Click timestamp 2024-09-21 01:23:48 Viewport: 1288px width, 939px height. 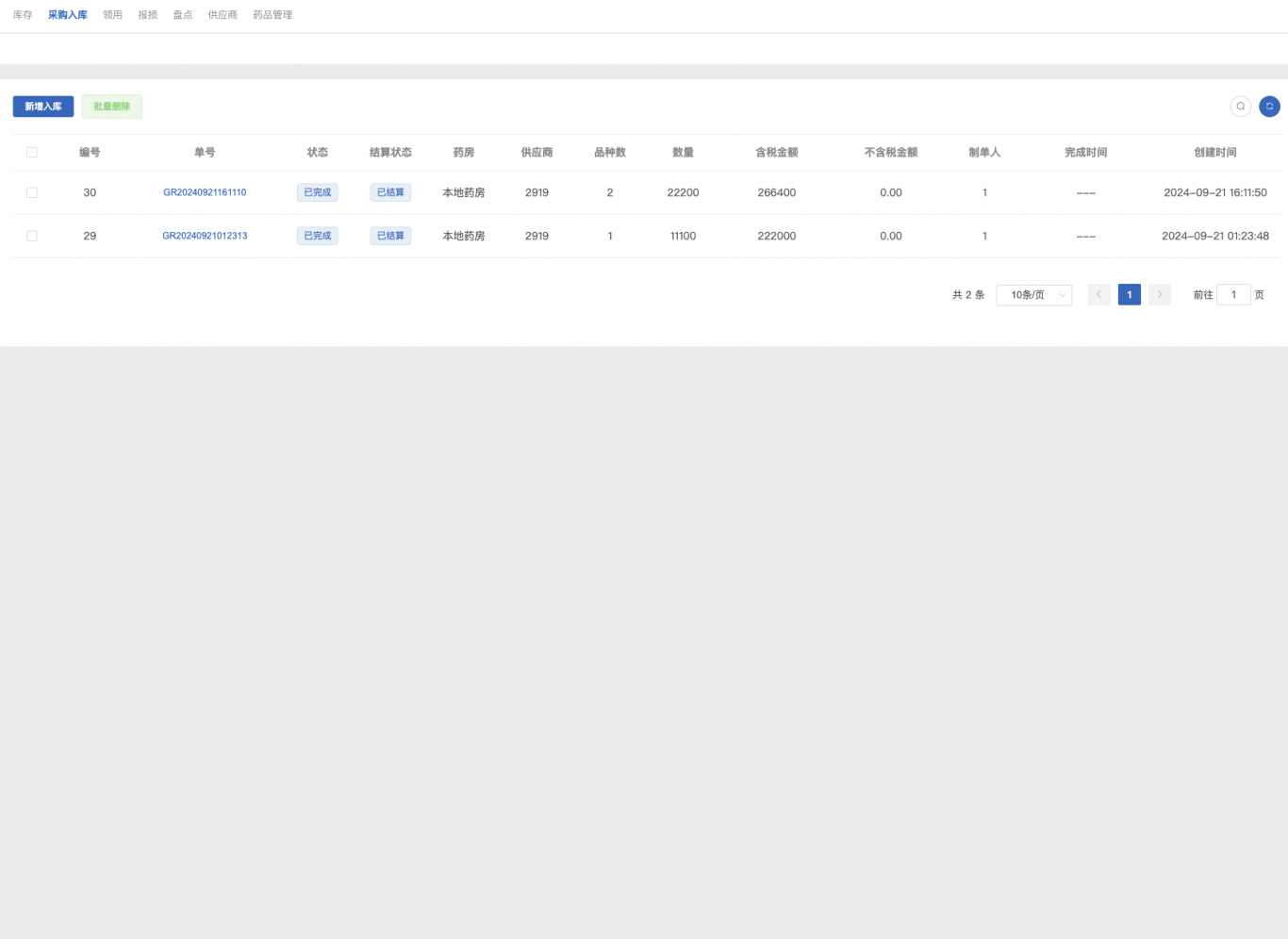click(x=1215, y=236)
